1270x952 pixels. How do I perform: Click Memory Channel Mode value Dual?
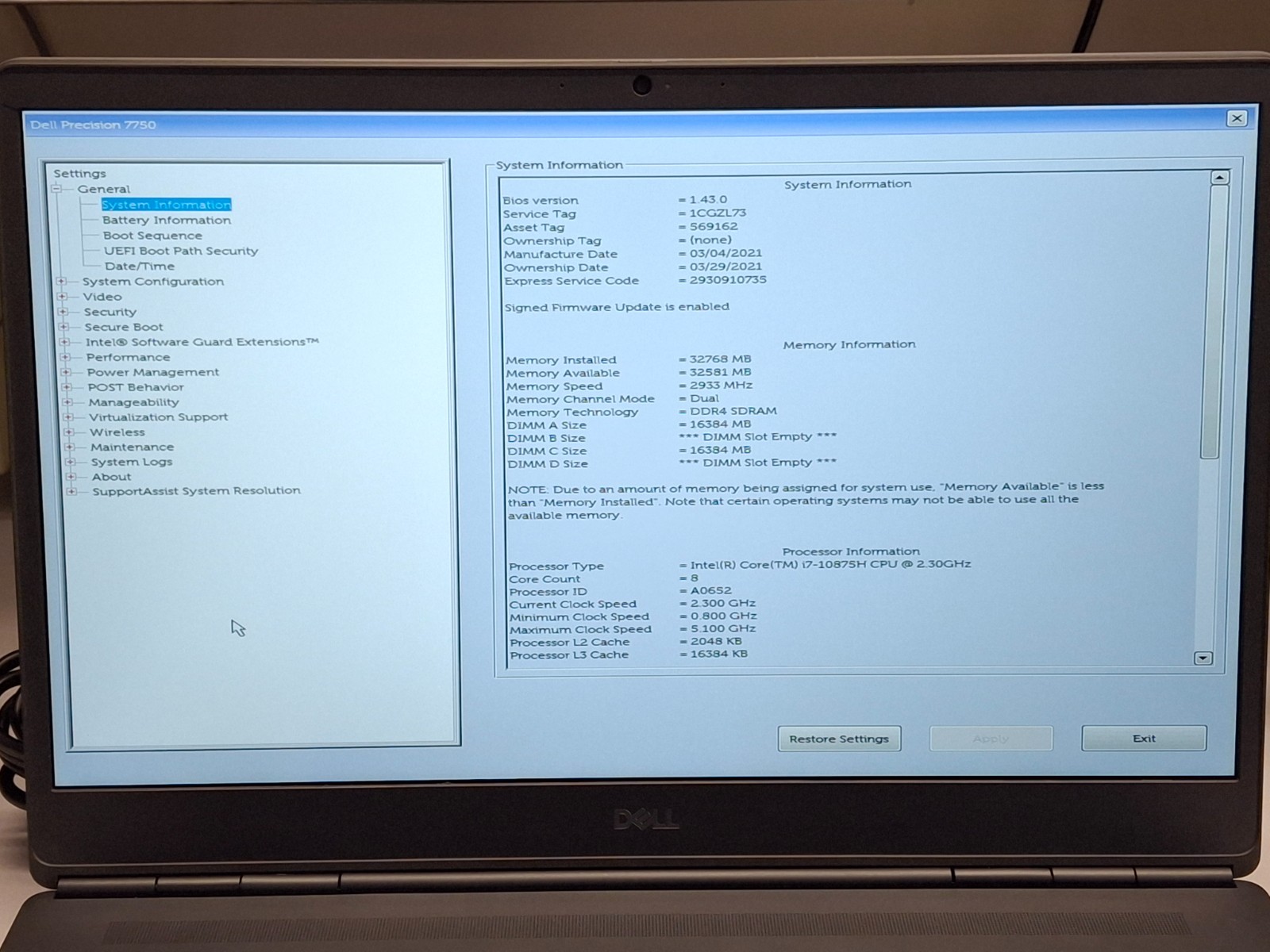(704, 399)
